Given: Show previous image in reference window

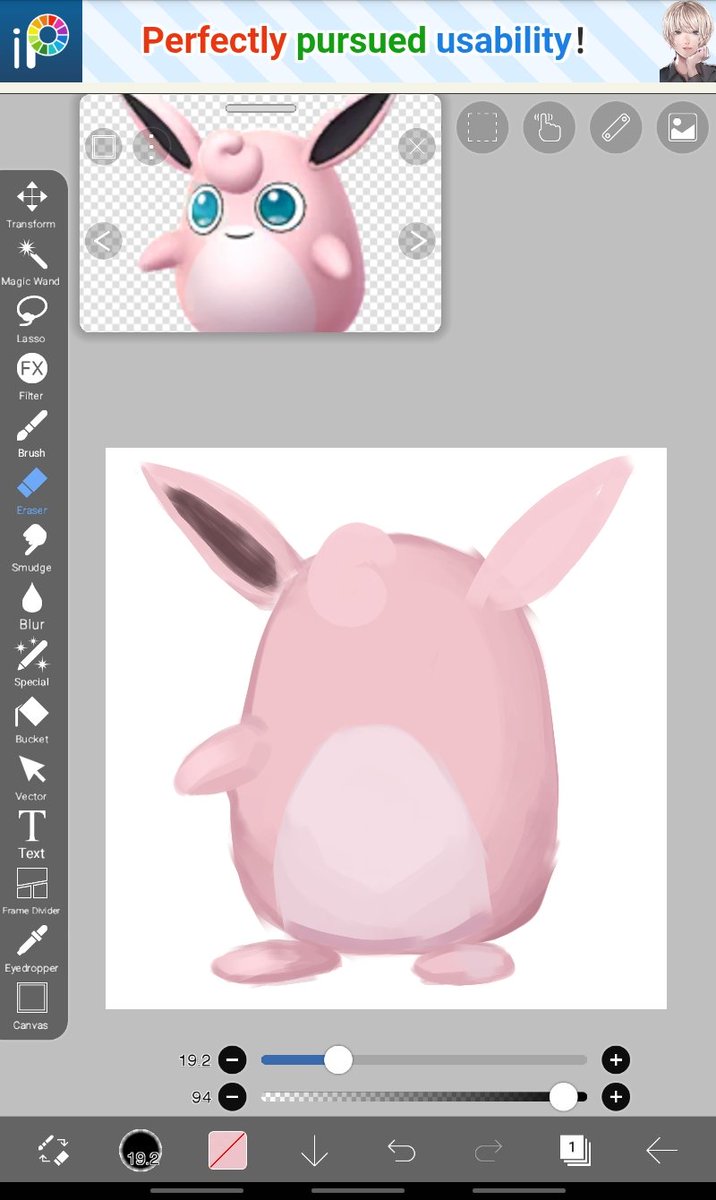Looking at the screenshot, I should click(x=104, y=240).
